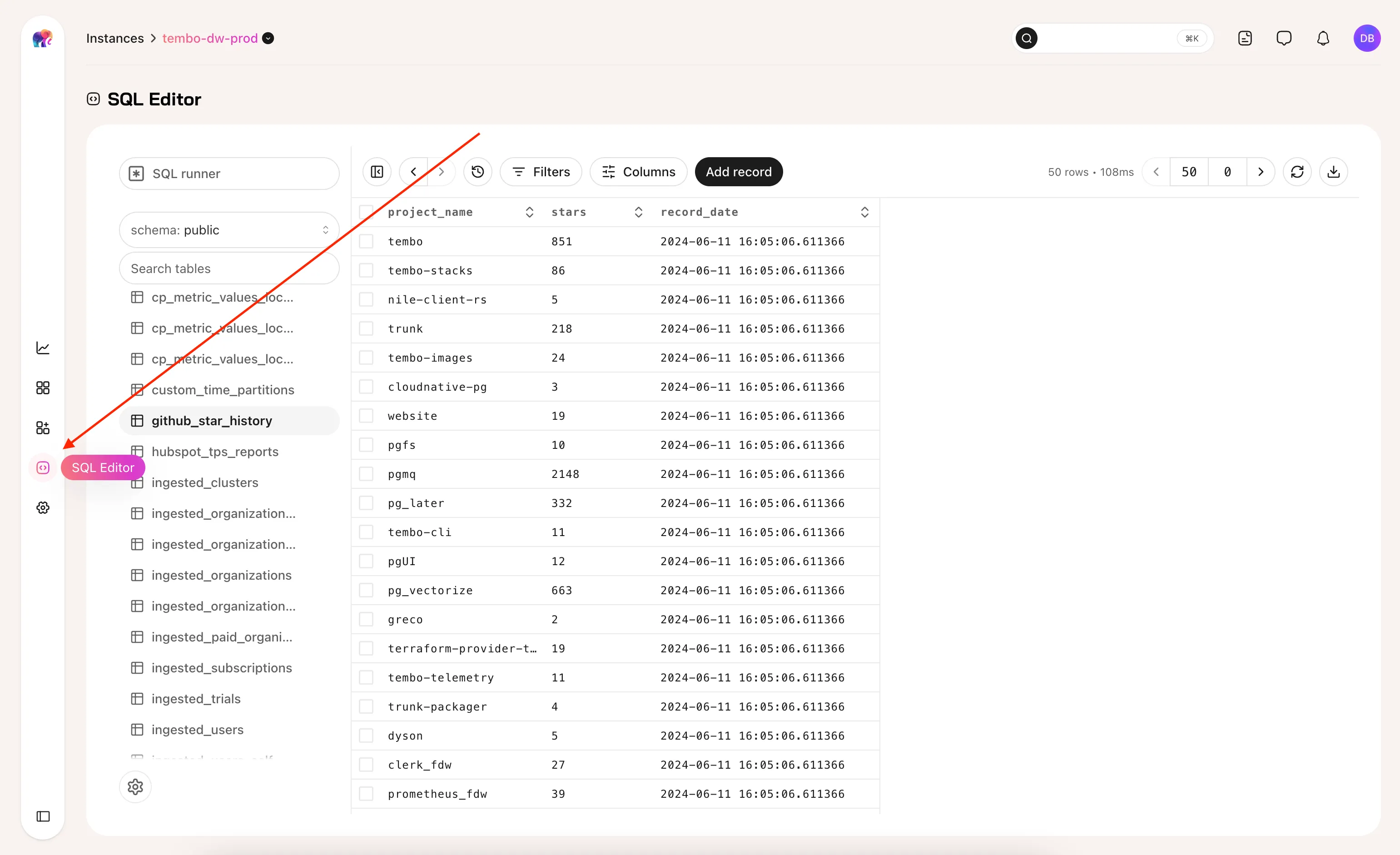Screen dimensions: 1400x855
Task: Click the SQL Editor tooltip label
Action: tap(103, 467)
